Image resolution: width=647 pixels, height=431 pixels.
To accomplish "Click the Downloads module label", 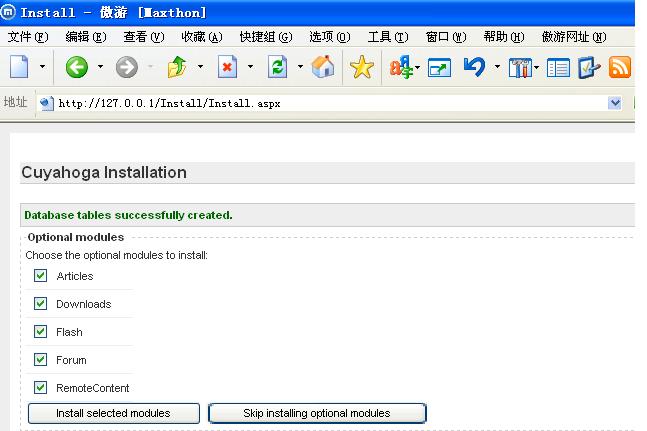I will pos(84,304).
